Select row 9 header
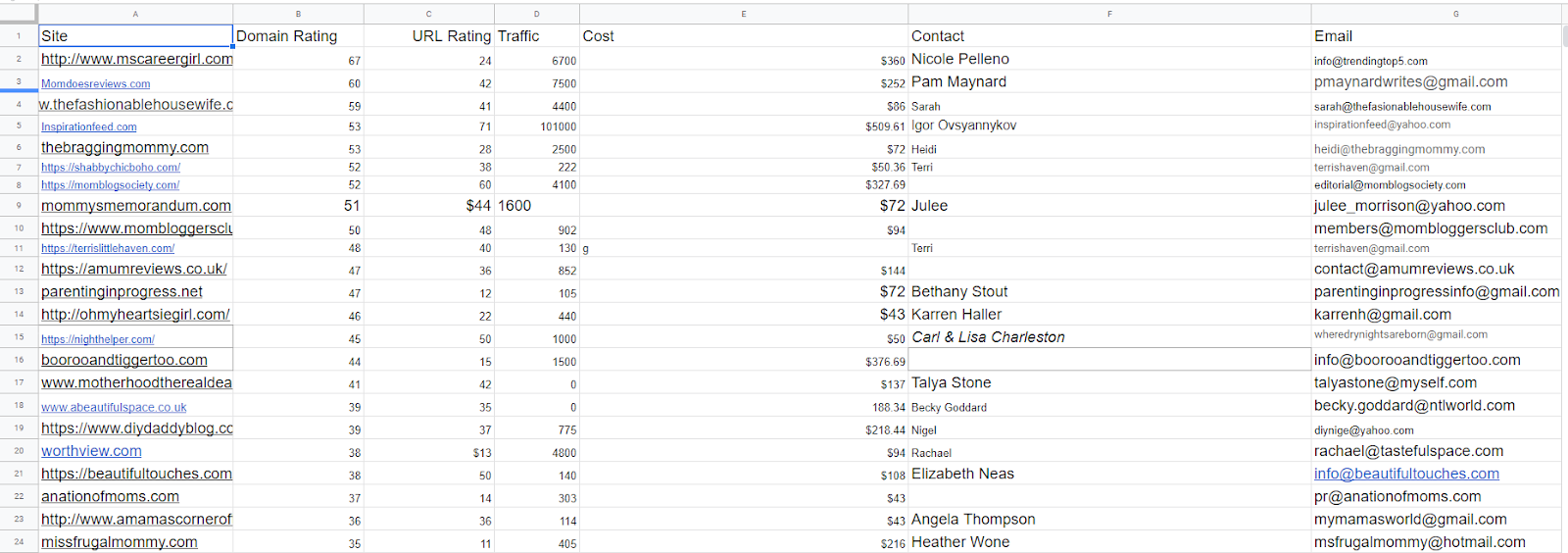This screenshot has height=553, width=1568. (x=19, y=206)
